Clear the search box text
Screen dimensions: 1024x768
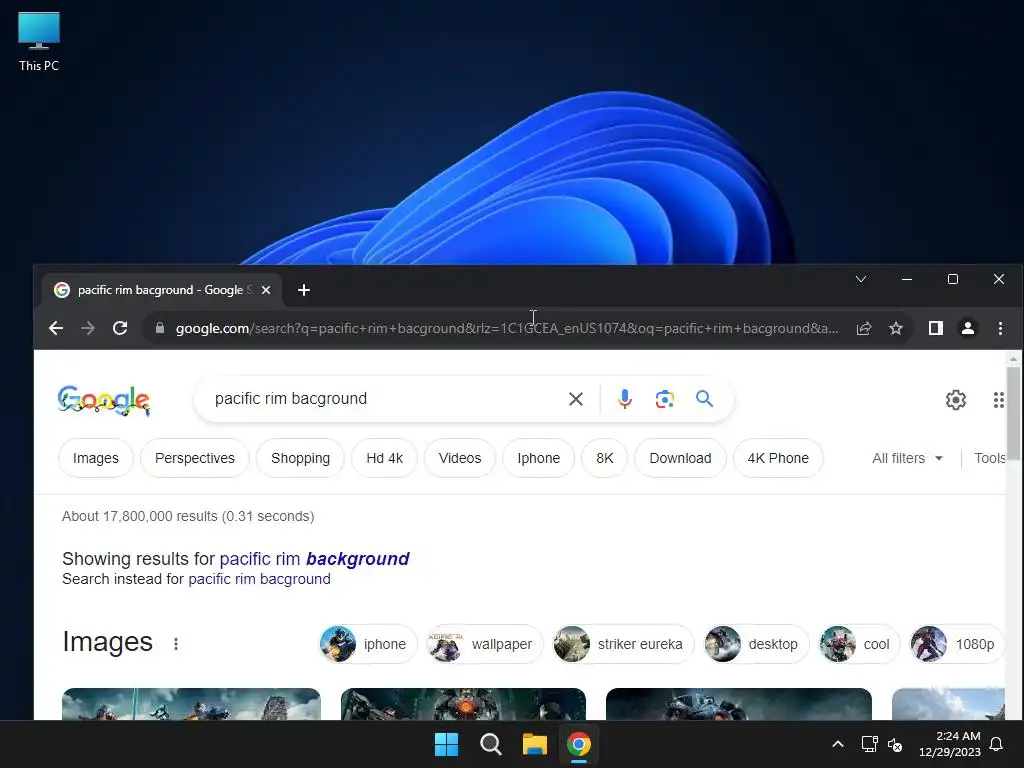[575, 399]
